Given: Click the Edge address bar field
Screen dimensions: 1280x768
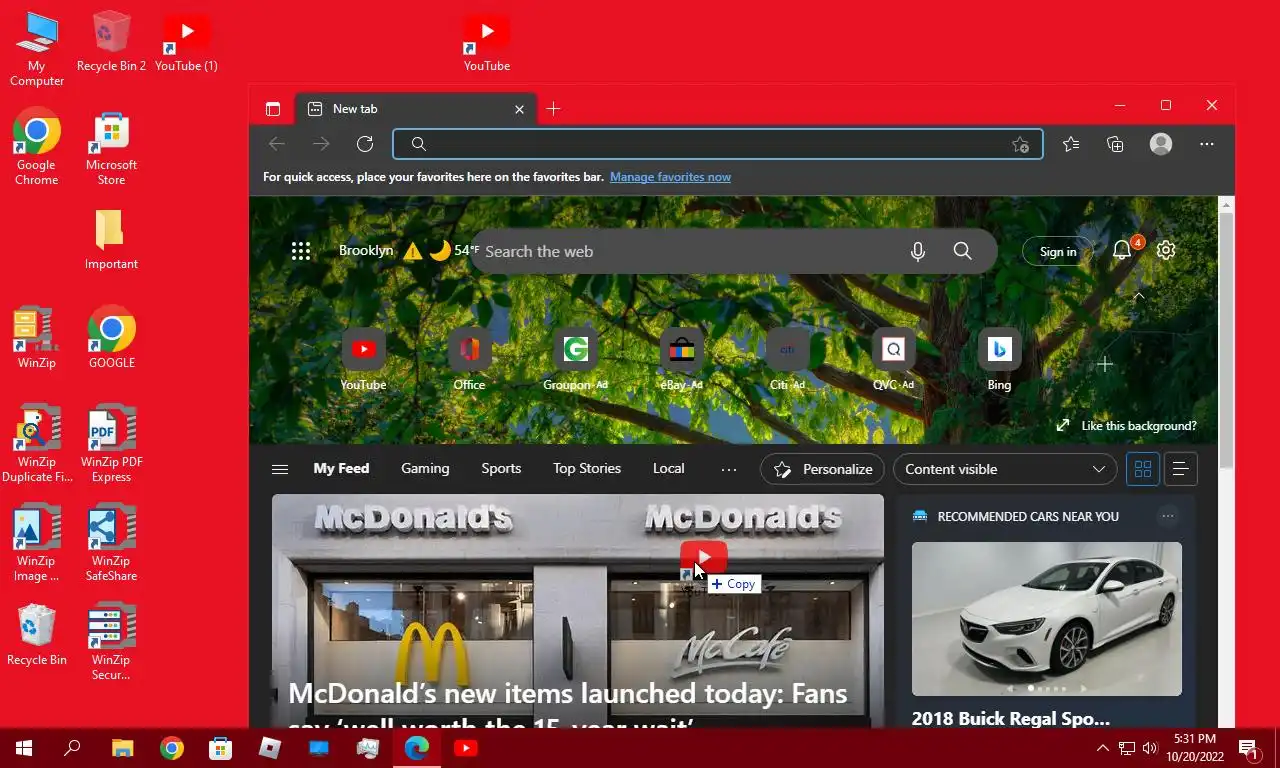Looking at the screenshot, I should (x=717, y=144).
